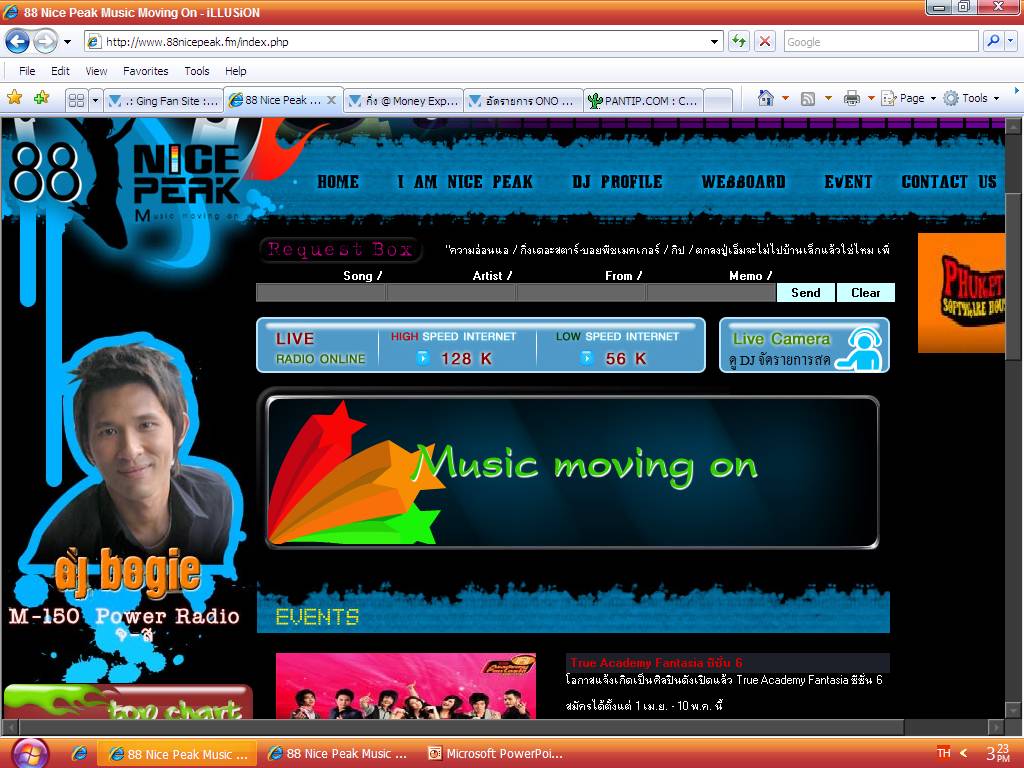
Task: Open the WEBBOARD page
Action: 743,182
